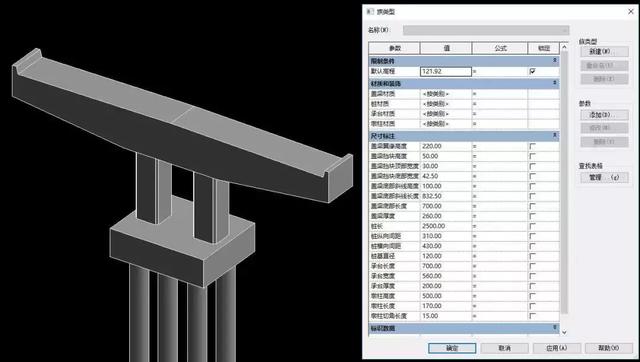This screenshot has width=640, height=362.
Task: Check the lock box for 15.00 row
Action: (x=532, y=316)
